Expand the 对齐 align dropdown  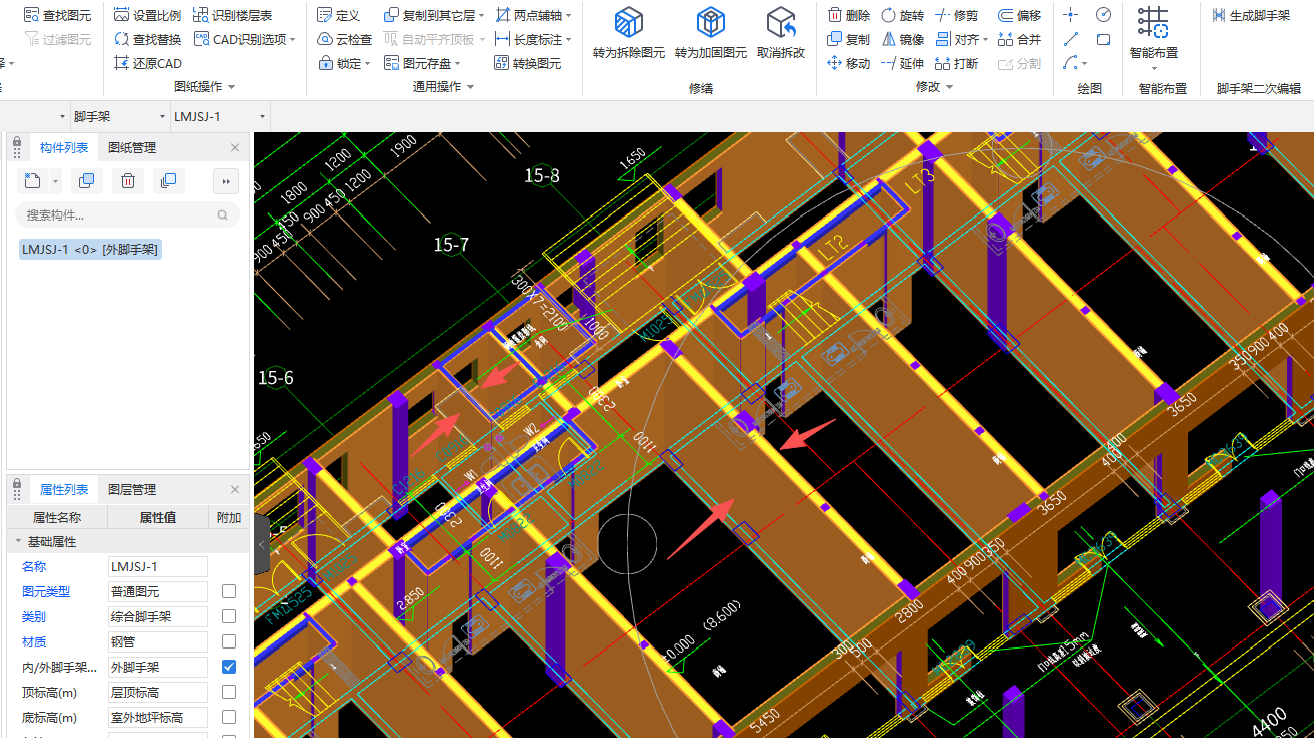[x=986, y=39]
